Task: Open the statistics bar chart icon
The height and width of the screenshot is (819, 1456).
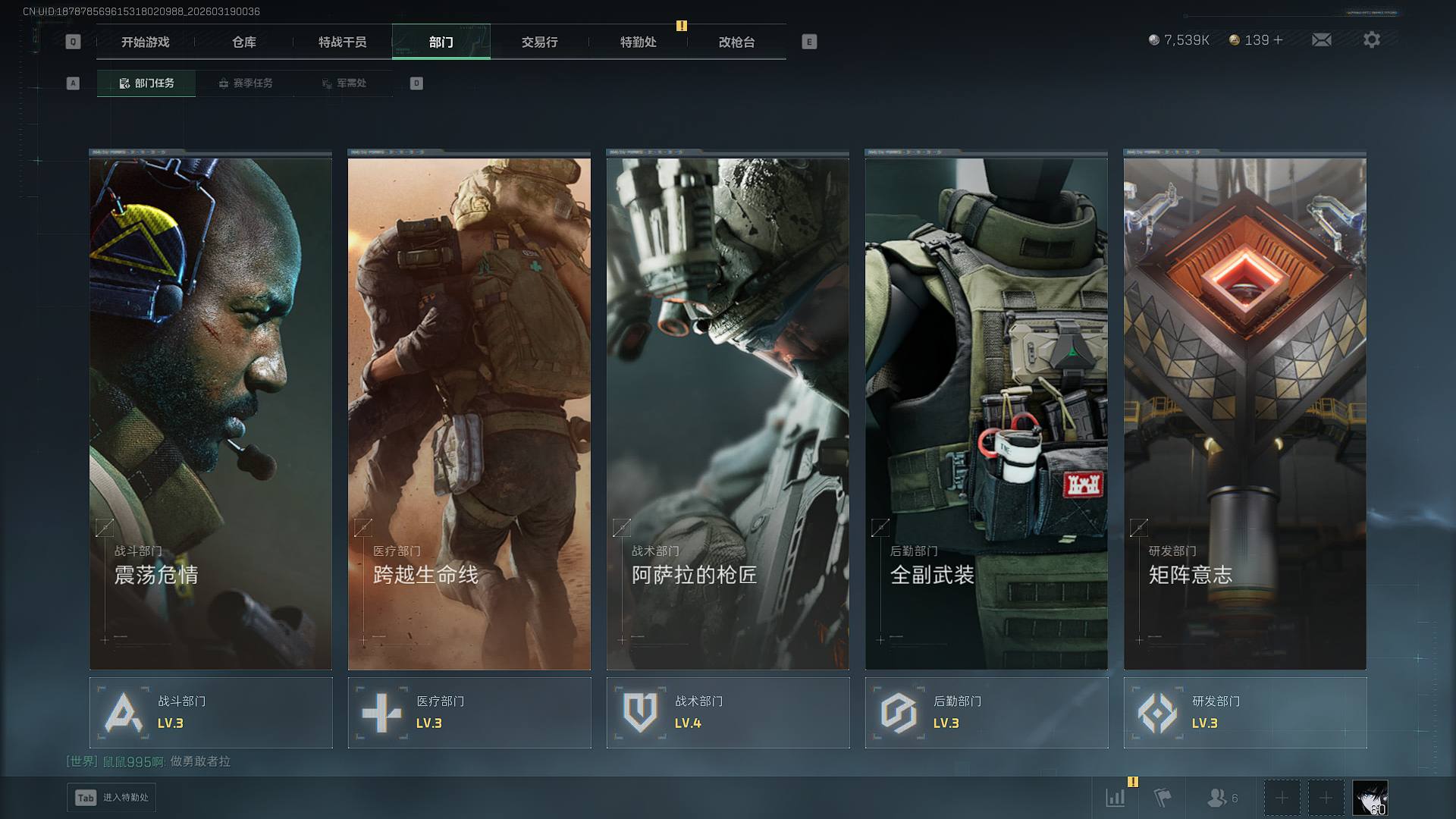Action: point(1115,797)
